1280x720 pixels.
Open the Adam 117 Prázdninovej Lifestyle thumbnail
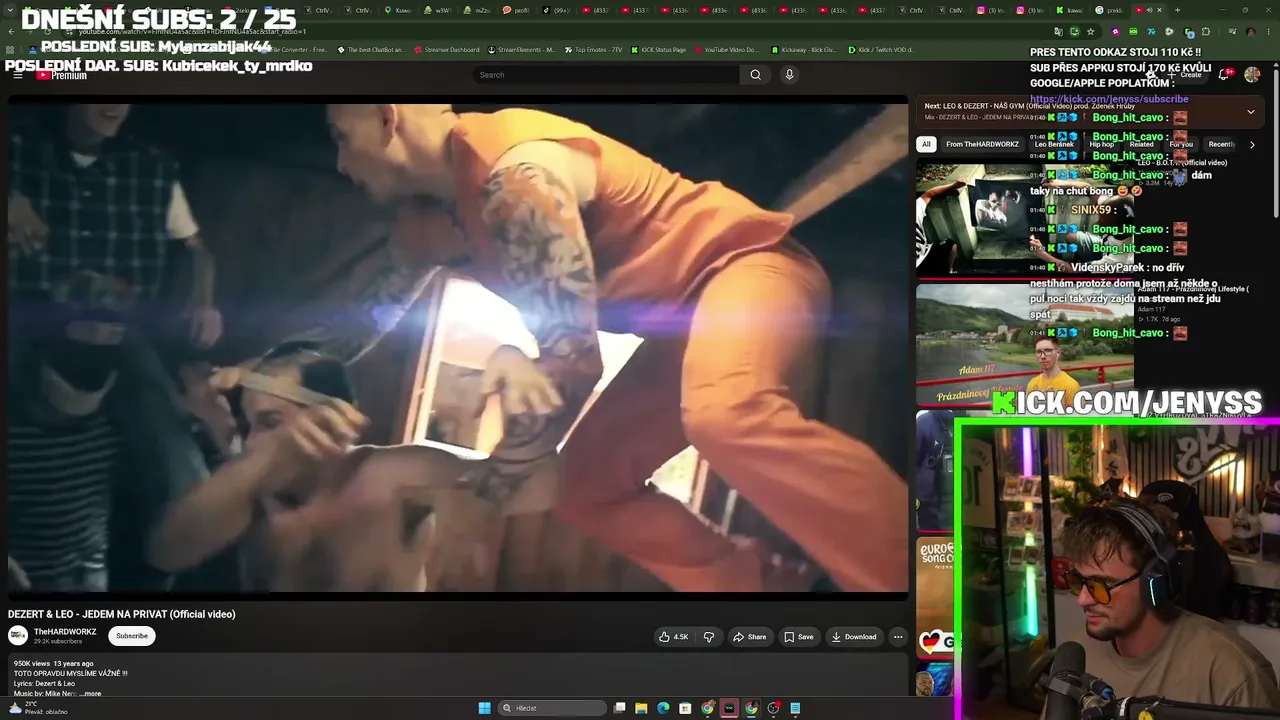1024,344
